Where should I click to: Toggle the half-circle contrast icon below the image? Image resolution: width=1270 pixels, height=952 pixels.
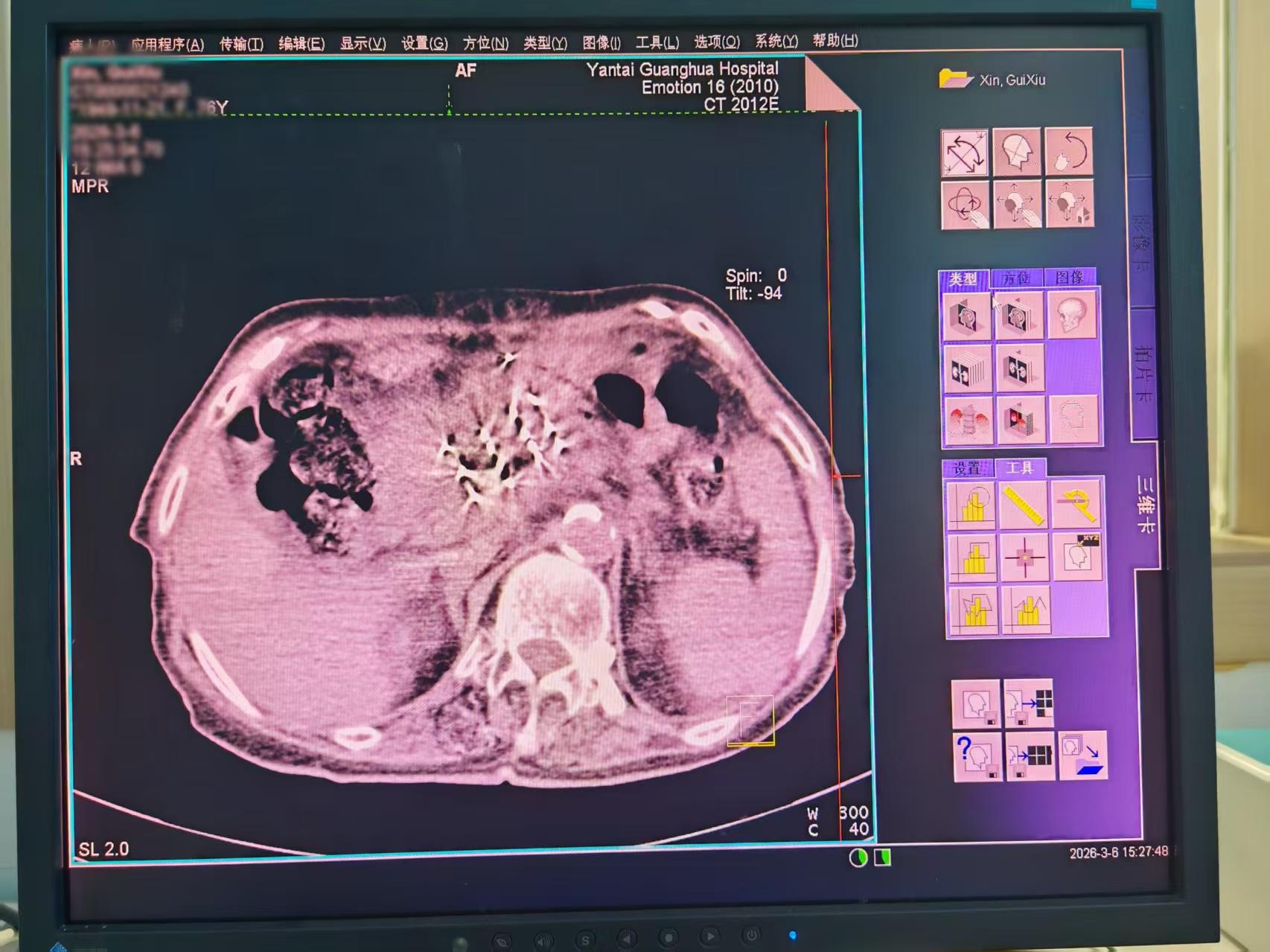point(858,858)
